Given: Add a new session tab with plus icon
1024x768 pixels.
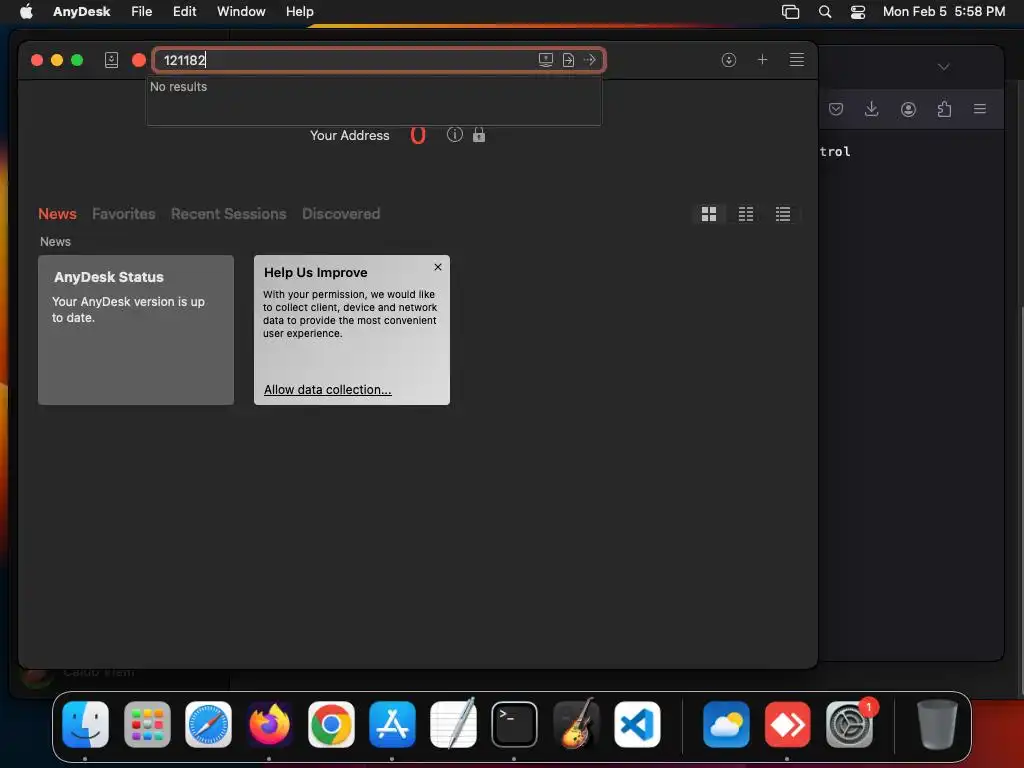Looking at the screenshot, I should 762,59.
